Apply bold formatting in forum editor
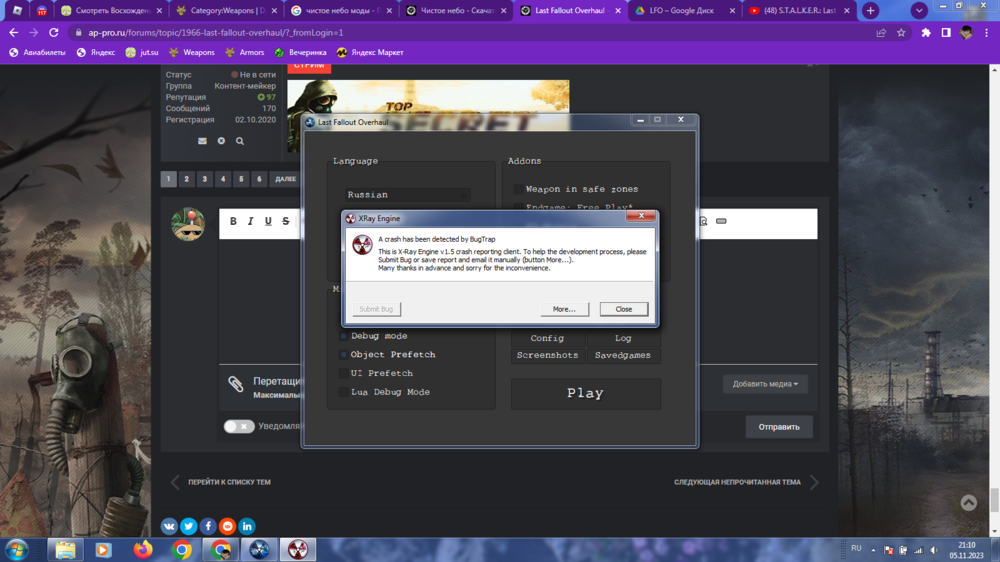The width and height of the screenshot is (1000, 562). [233, 221]
